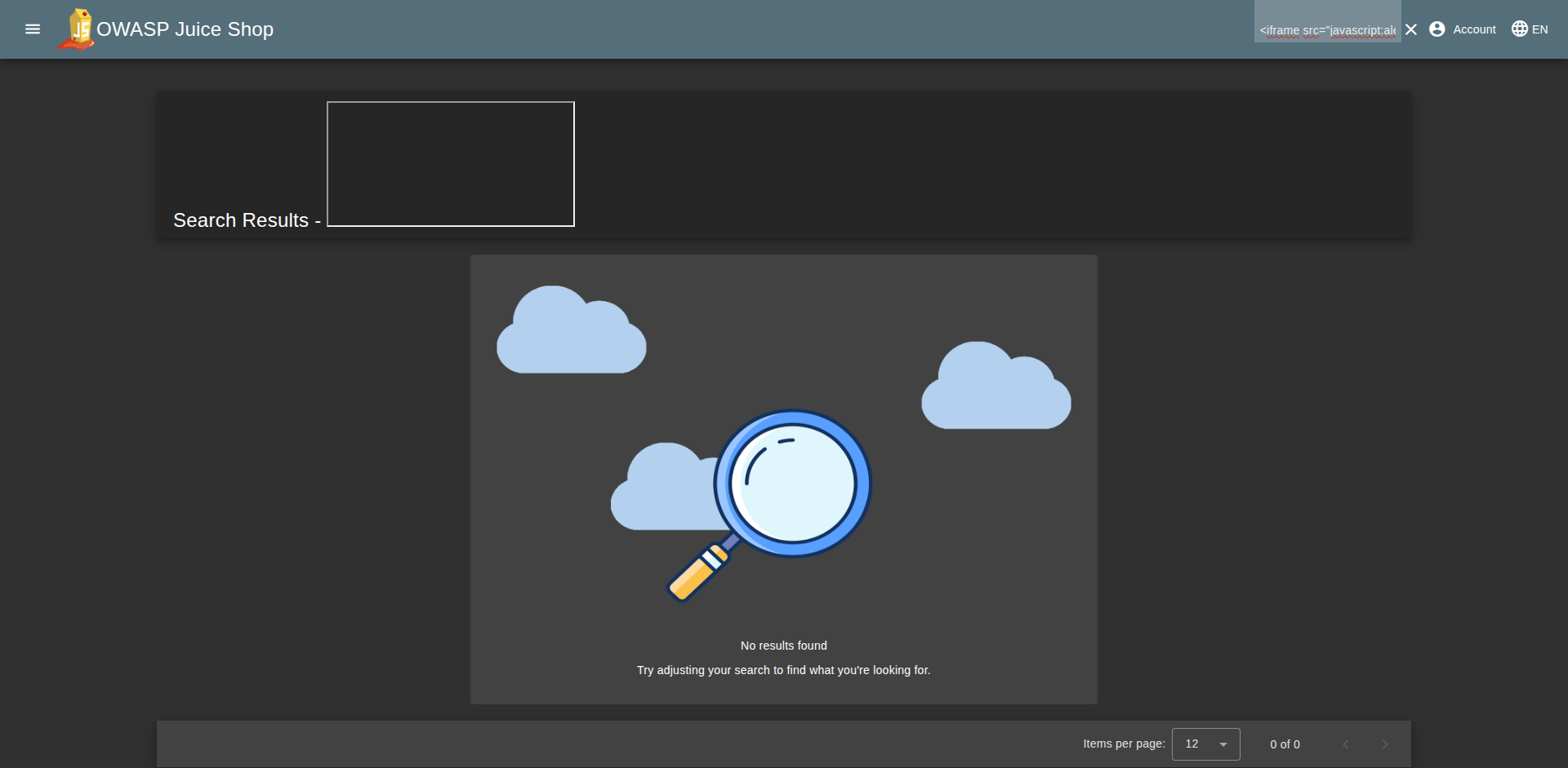1568x768 pixels.
Task: Click the OWASP Juice Shop title
Action: click(185, 29)
